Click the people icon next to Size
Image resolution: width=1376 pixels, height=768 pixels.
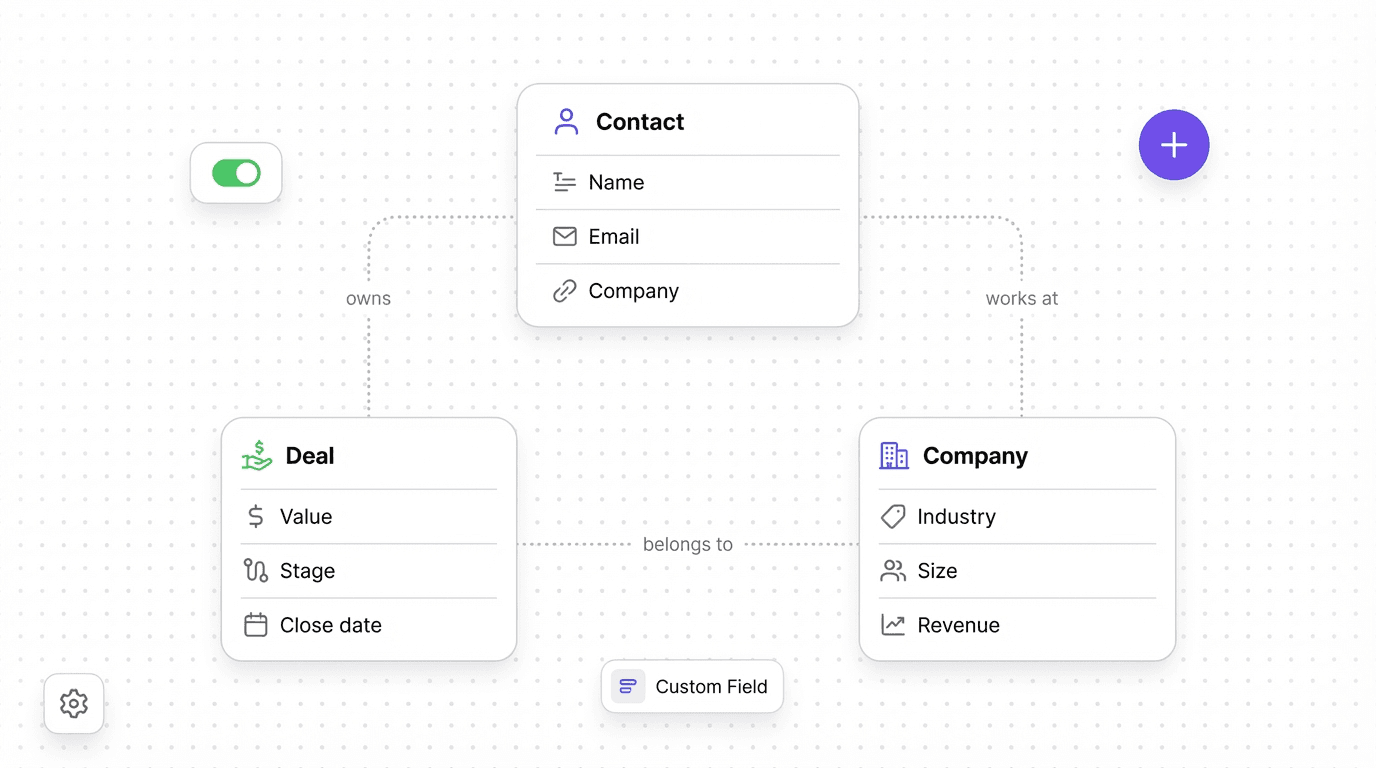click(x=893, y=570)
